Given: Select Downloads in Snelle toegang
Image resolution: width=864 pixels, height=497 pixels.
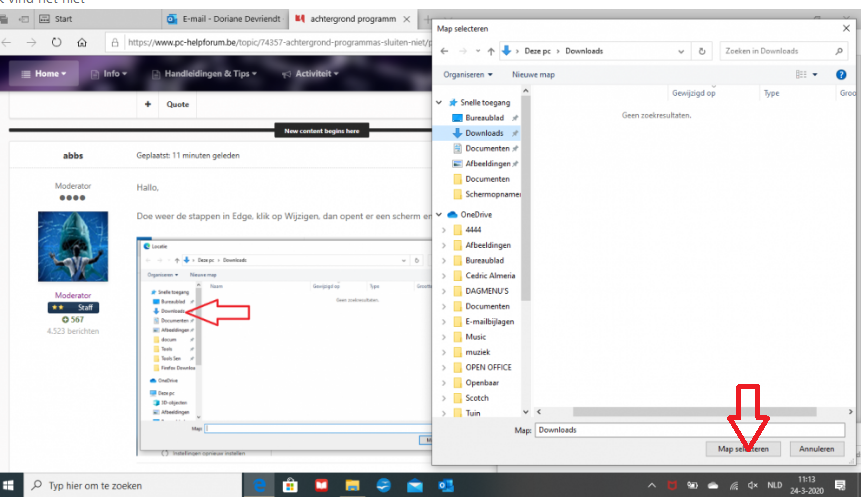Looking at the screenshot, I should [x=484, y=133].
